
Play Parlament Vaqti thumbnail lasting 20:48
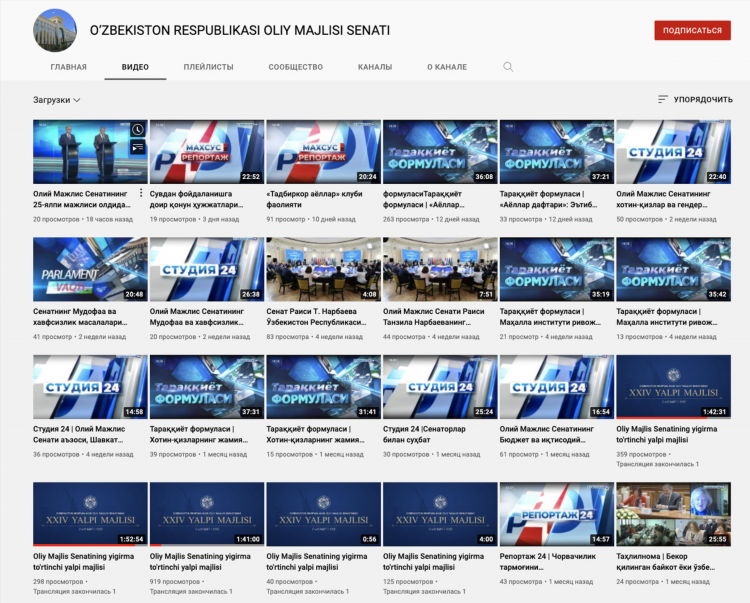pos(90,269)
